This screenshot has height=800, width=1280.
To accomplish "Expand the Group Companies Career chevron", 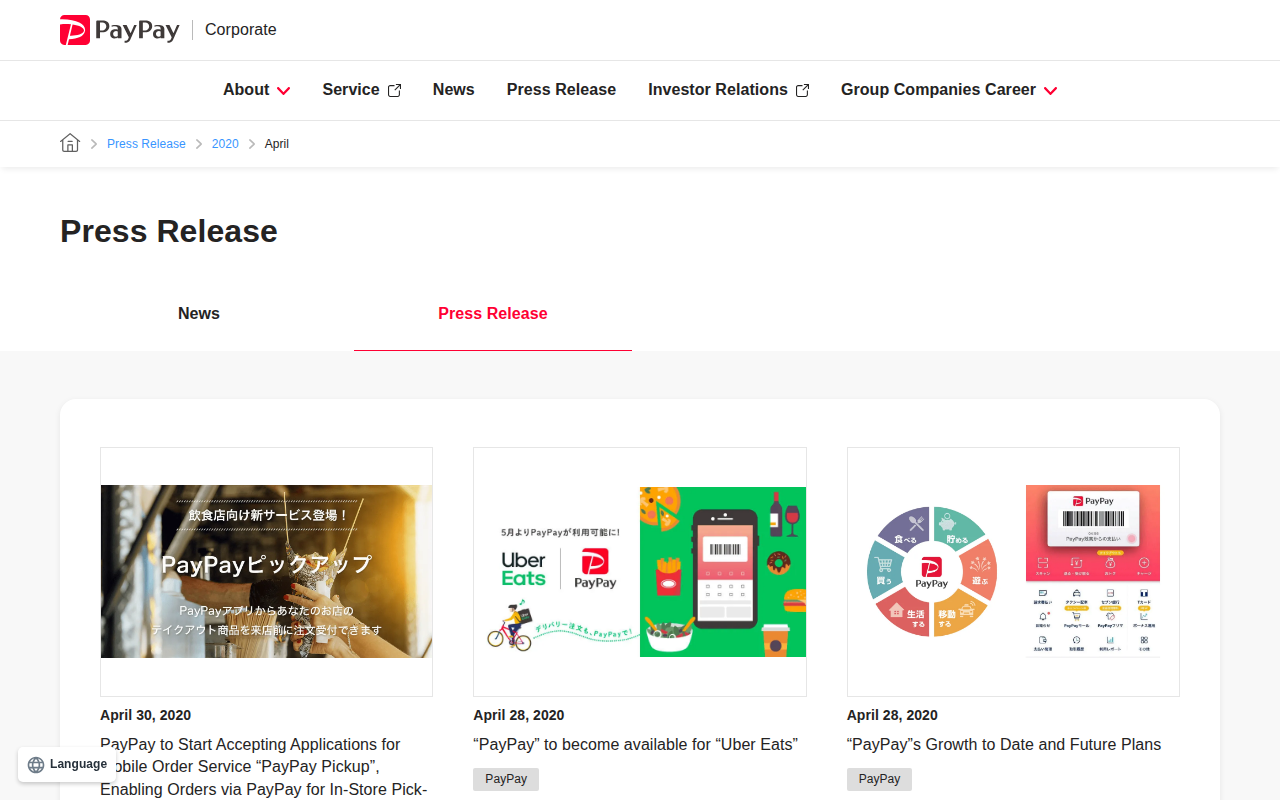I will point(1050,90).
